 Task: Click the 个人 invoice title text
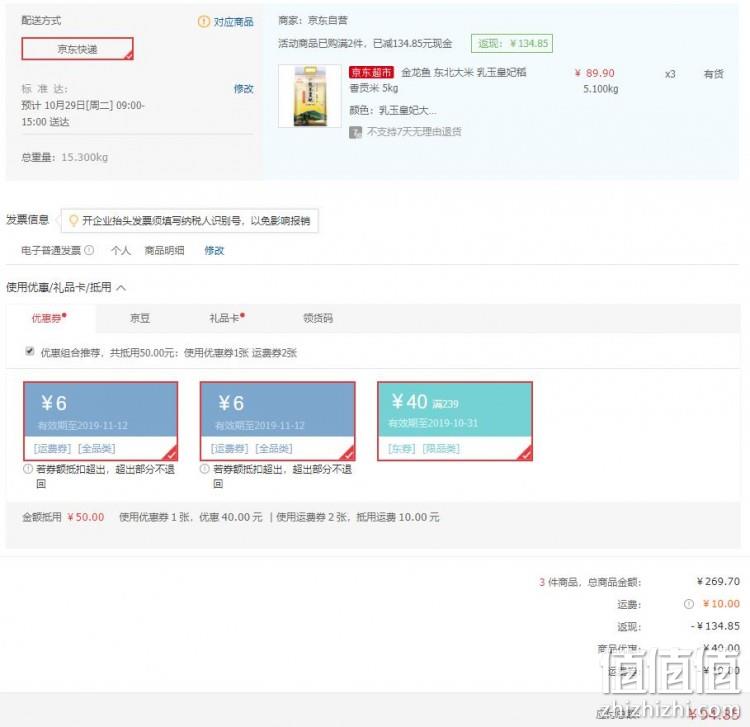point(121,250)
